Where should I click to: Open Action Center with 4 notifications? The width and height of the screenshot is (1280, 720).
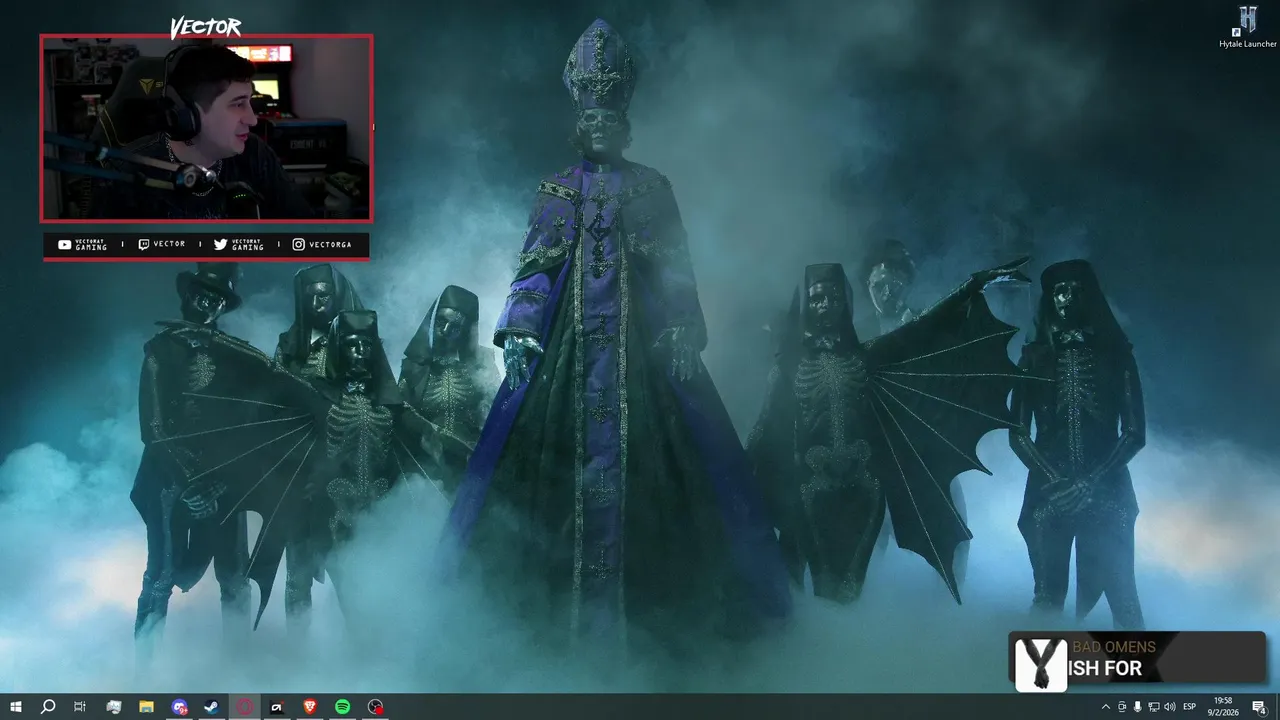(x=1259, y=707)
